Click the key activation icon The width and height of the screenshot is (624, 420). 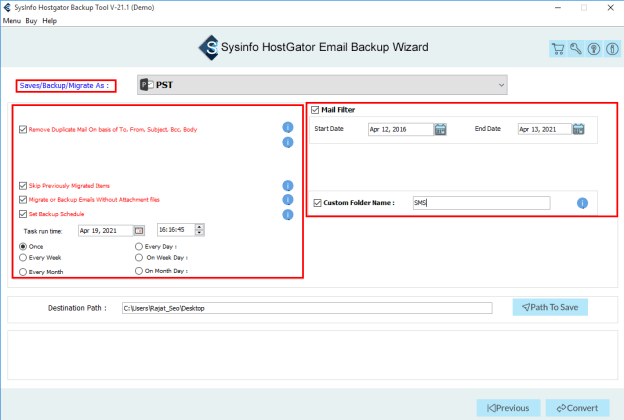pyautogui.click(x=576, y=49)
